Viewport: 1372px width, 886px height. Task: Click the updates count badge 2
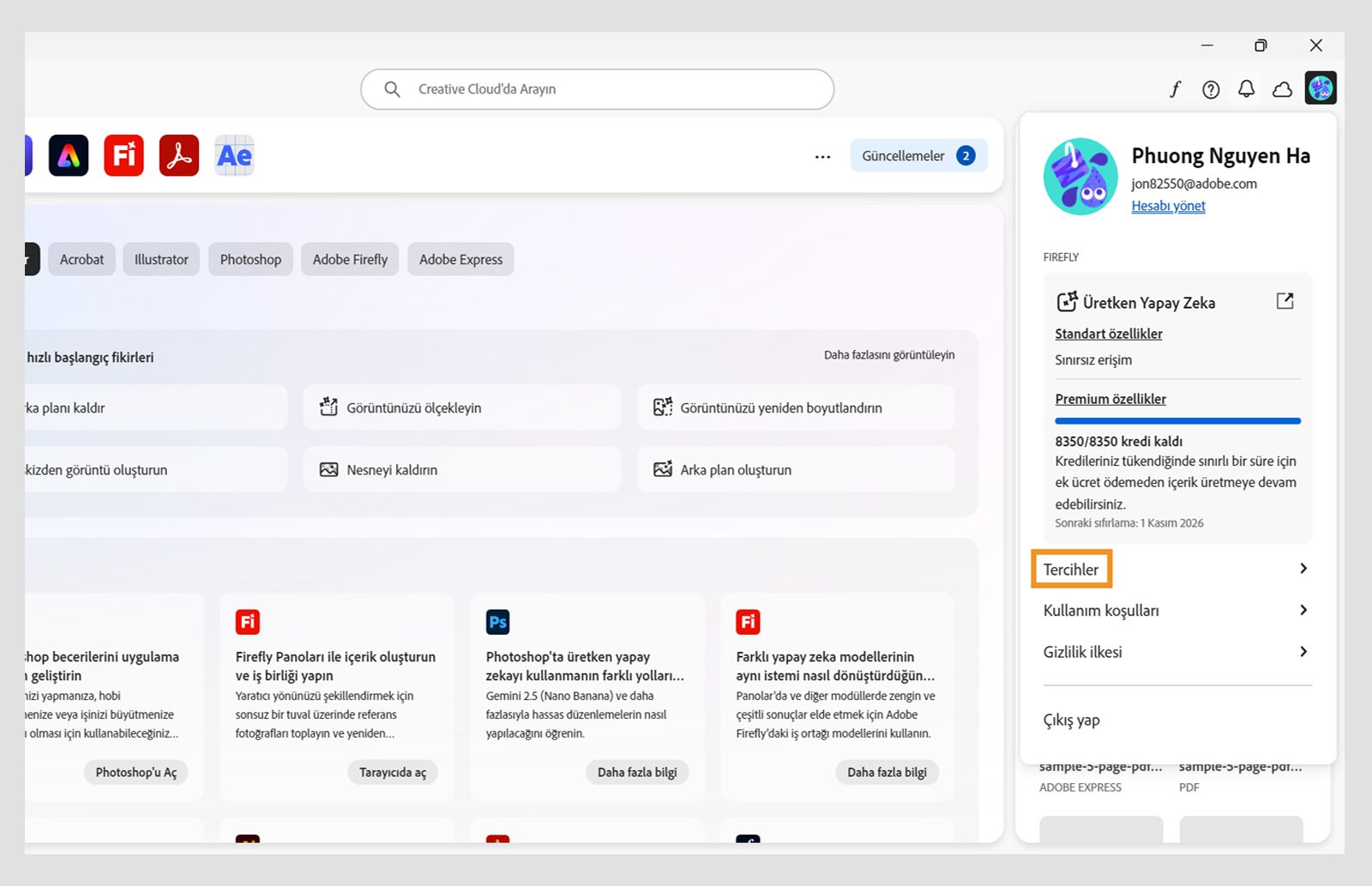pyautogui.click(x=966, y=156)
